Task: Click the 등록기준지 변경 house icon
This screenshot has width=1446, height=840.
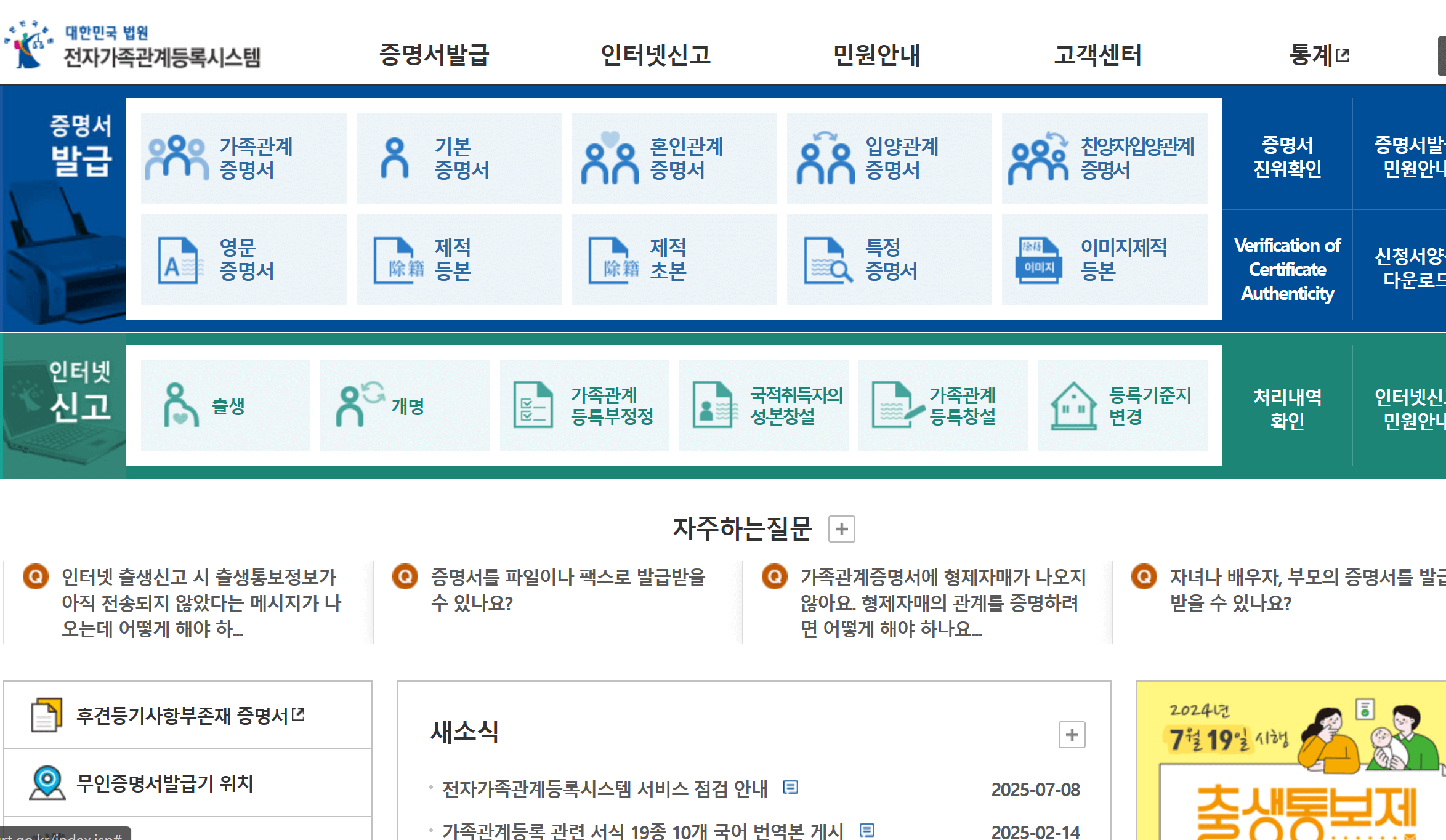Action: (x=1123, y=405)
